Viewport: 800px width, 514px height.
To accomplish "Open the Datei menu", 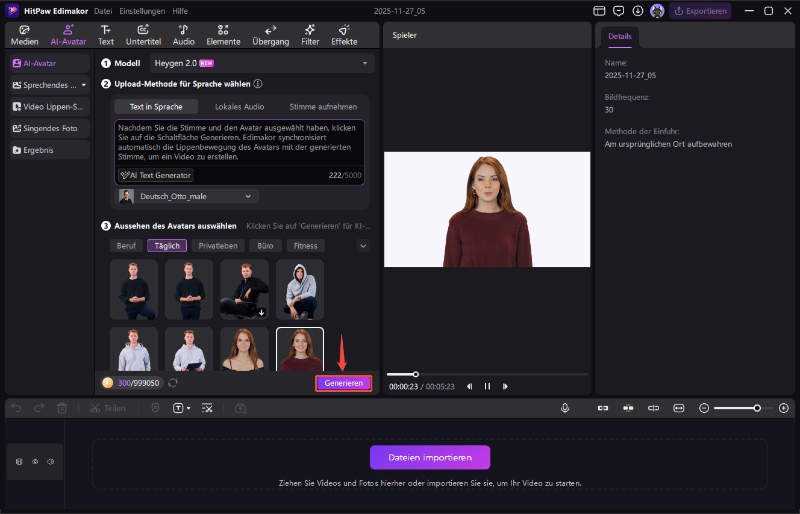I will (103, 11).
